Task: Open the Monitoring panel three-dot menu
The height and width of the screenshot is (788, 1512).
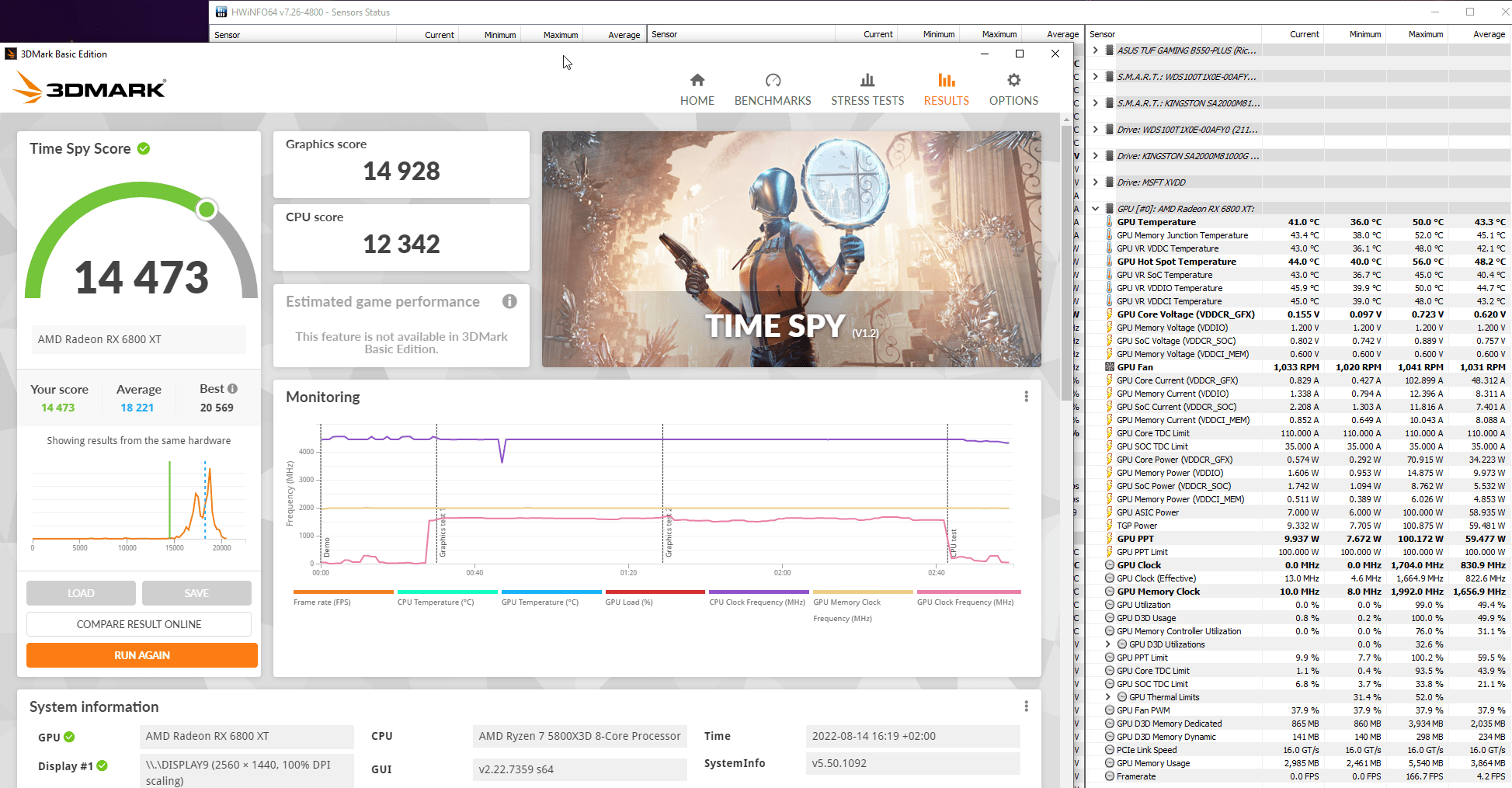Action: (1026, 397)
